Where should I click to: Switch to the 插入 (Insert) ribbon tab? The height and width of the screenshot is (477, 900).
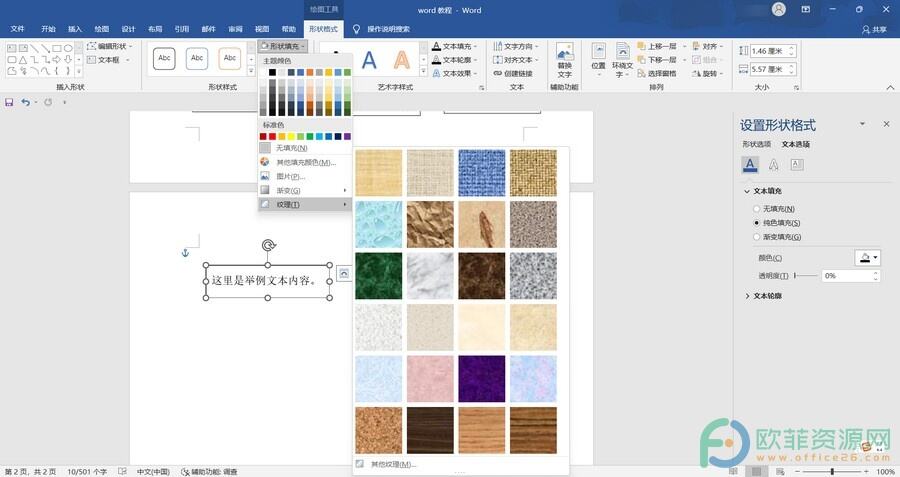point(75,29)
